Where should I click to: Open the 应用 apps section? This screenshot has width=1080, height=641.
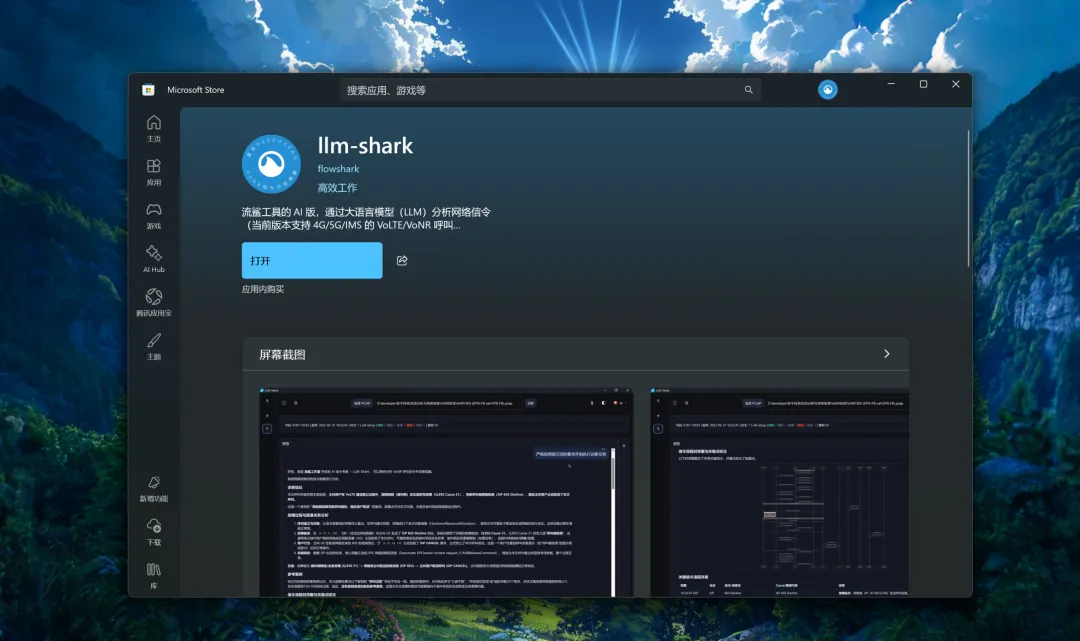[x=154, y=172]
